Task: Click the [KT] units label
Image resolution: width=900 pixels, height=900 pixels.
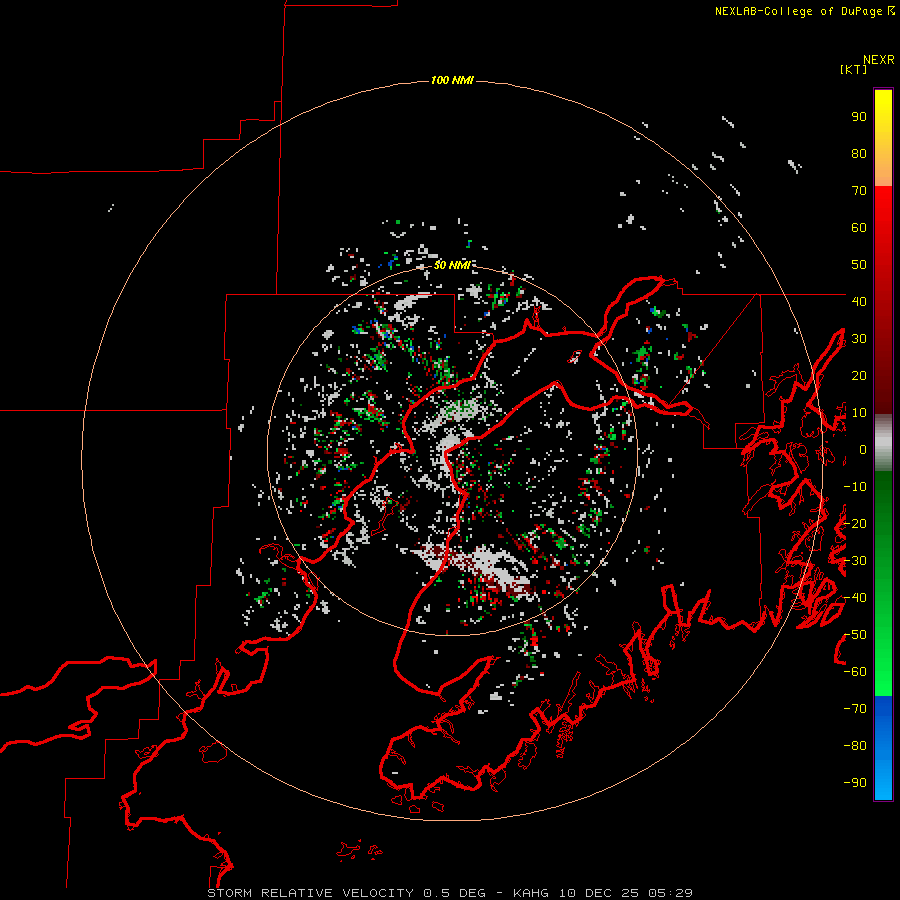Action: 854,69
